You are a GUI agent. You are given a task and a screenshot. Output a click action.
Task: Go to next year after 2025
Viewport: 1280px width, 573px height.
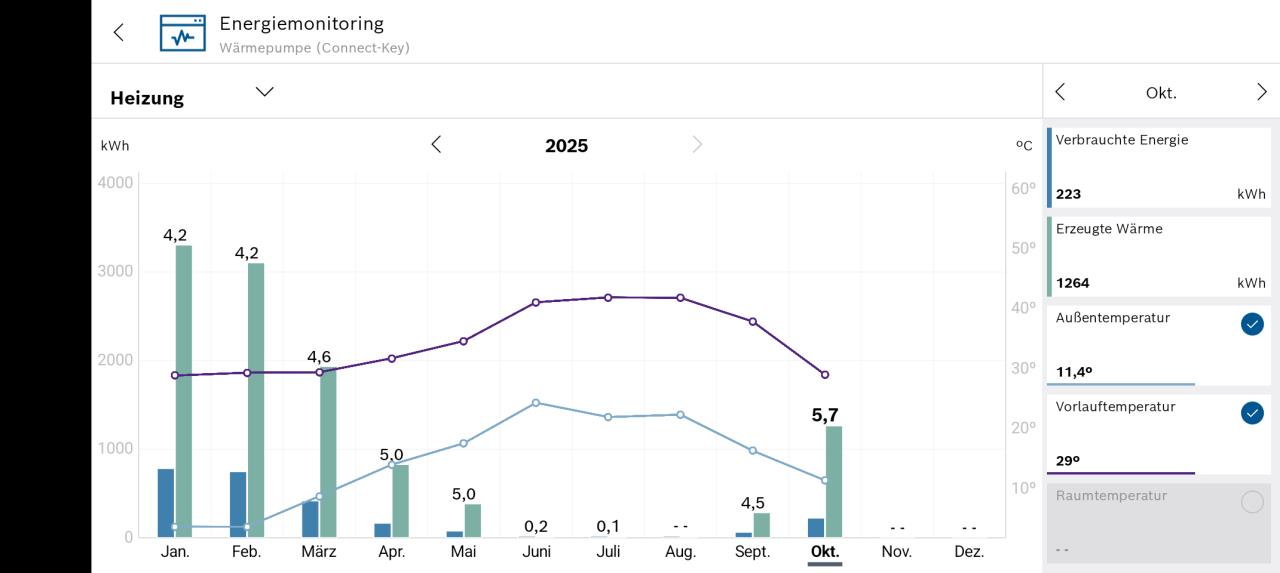point(697,145)
